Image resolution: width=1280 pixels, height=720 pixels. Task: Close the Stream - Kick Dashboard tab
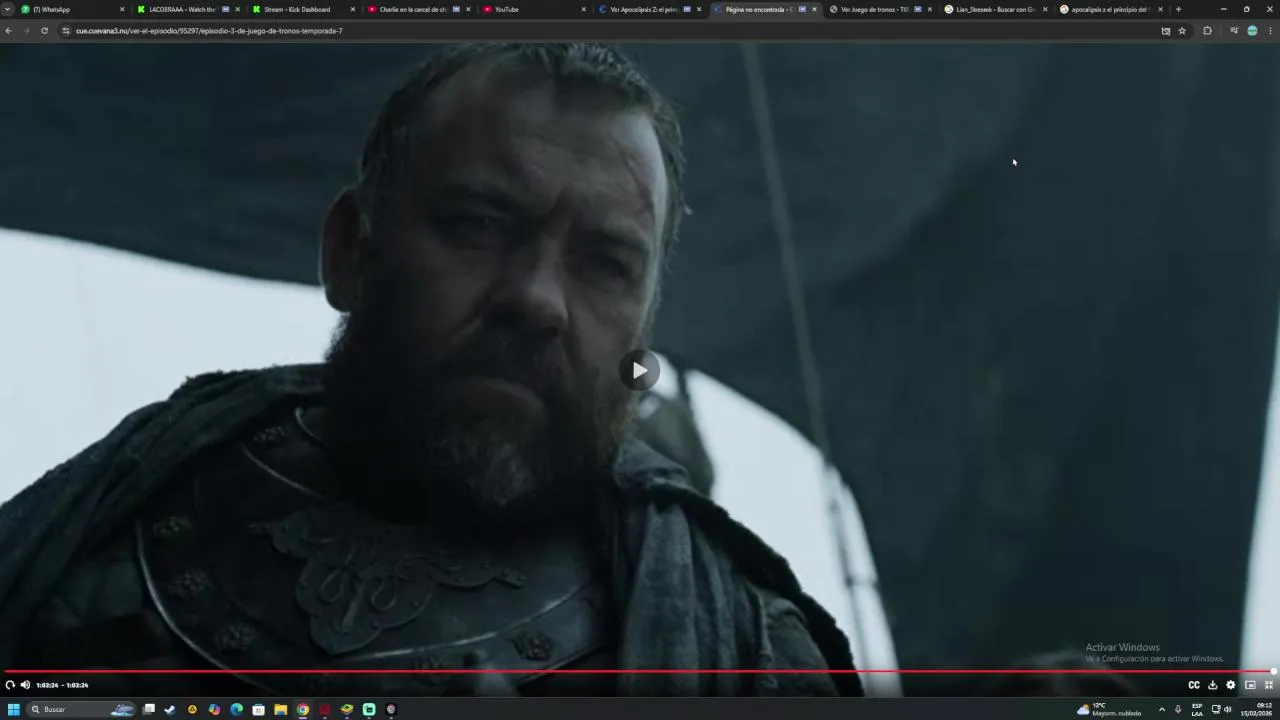click(352, 9)
